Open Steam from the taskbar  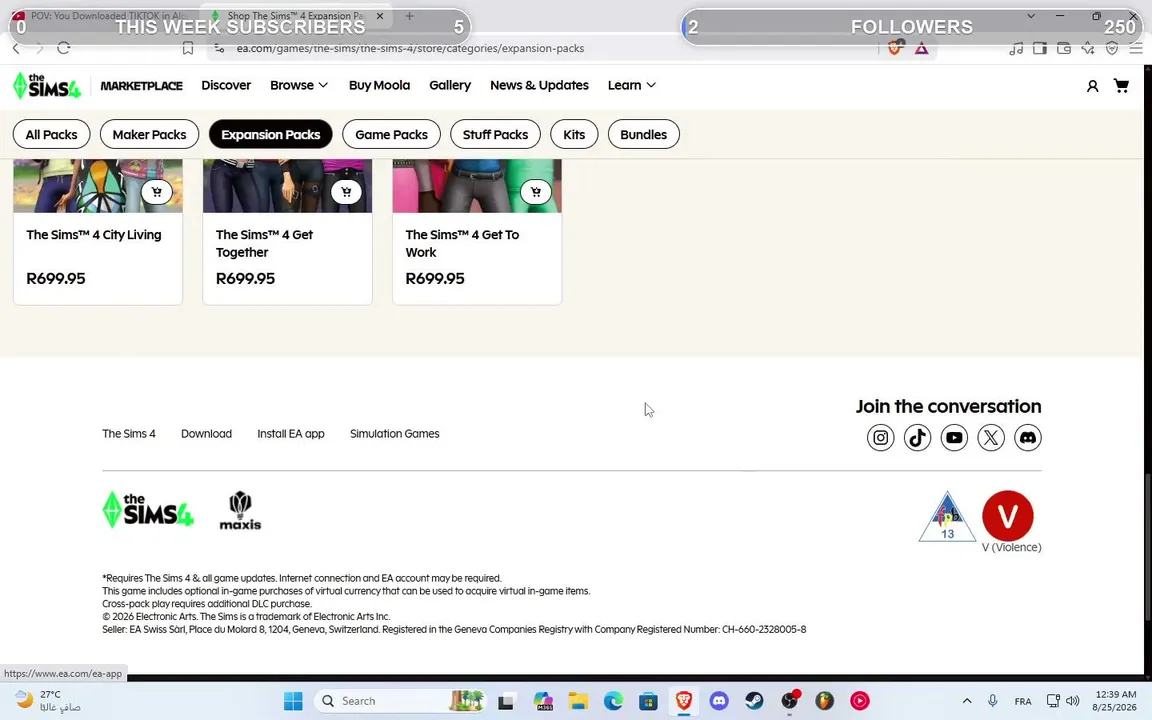tap(754, 701)
